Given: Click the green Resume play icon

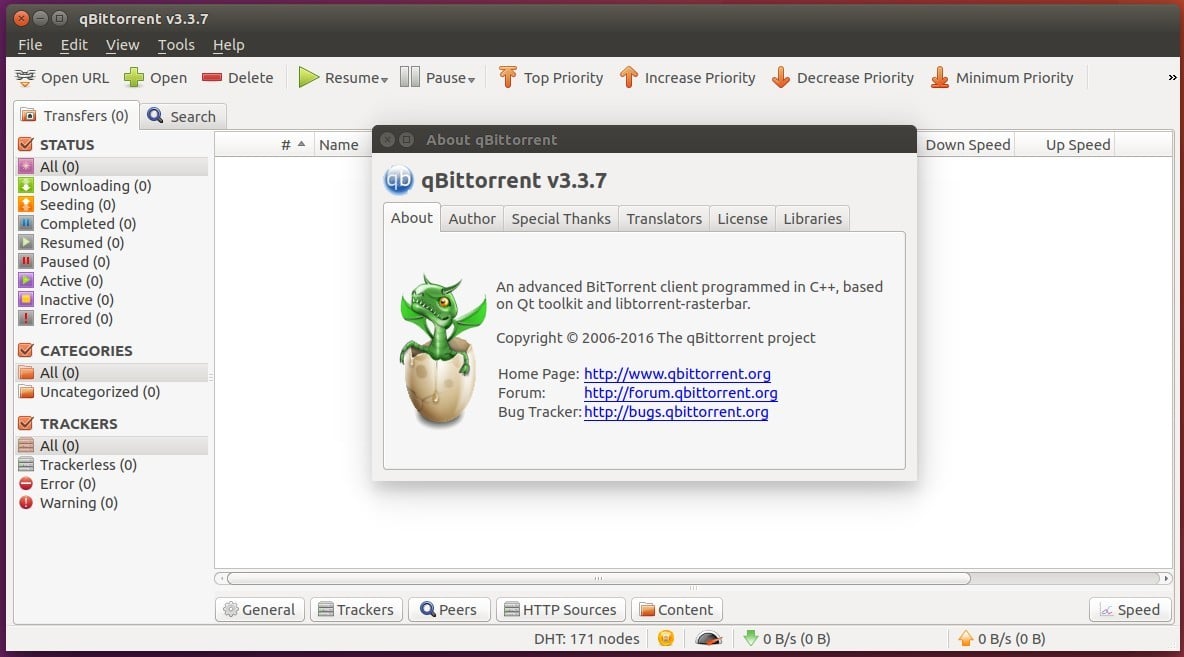Looking at the screenshot, I should [x=308, y=77].
